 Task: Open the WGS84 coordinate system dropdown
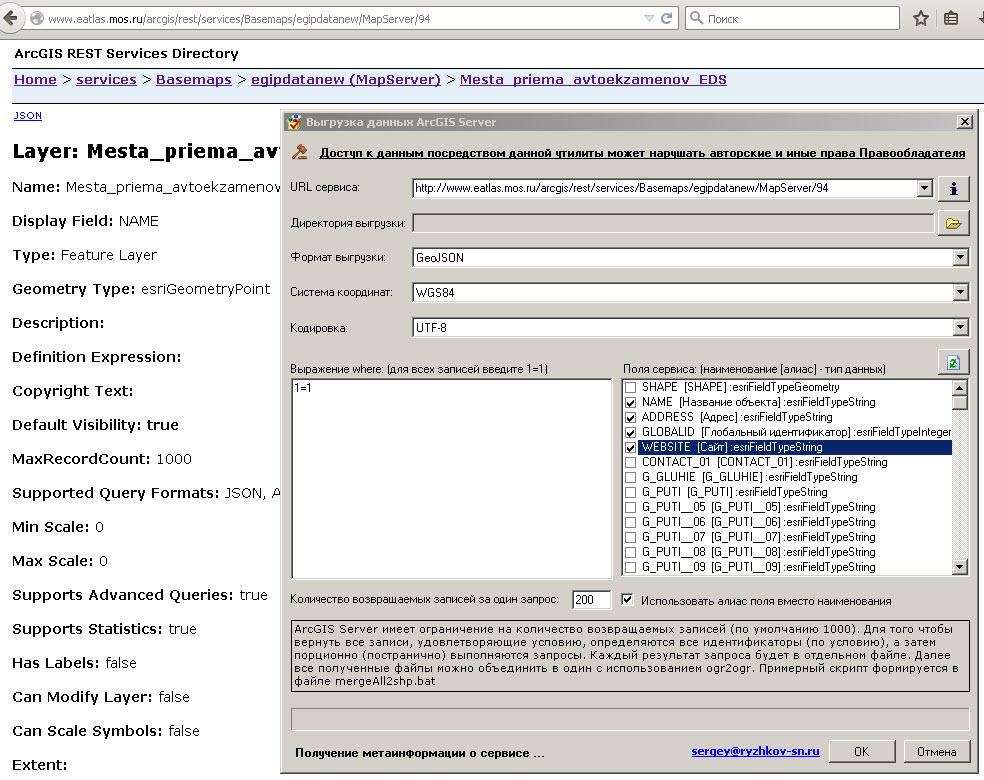960,292
